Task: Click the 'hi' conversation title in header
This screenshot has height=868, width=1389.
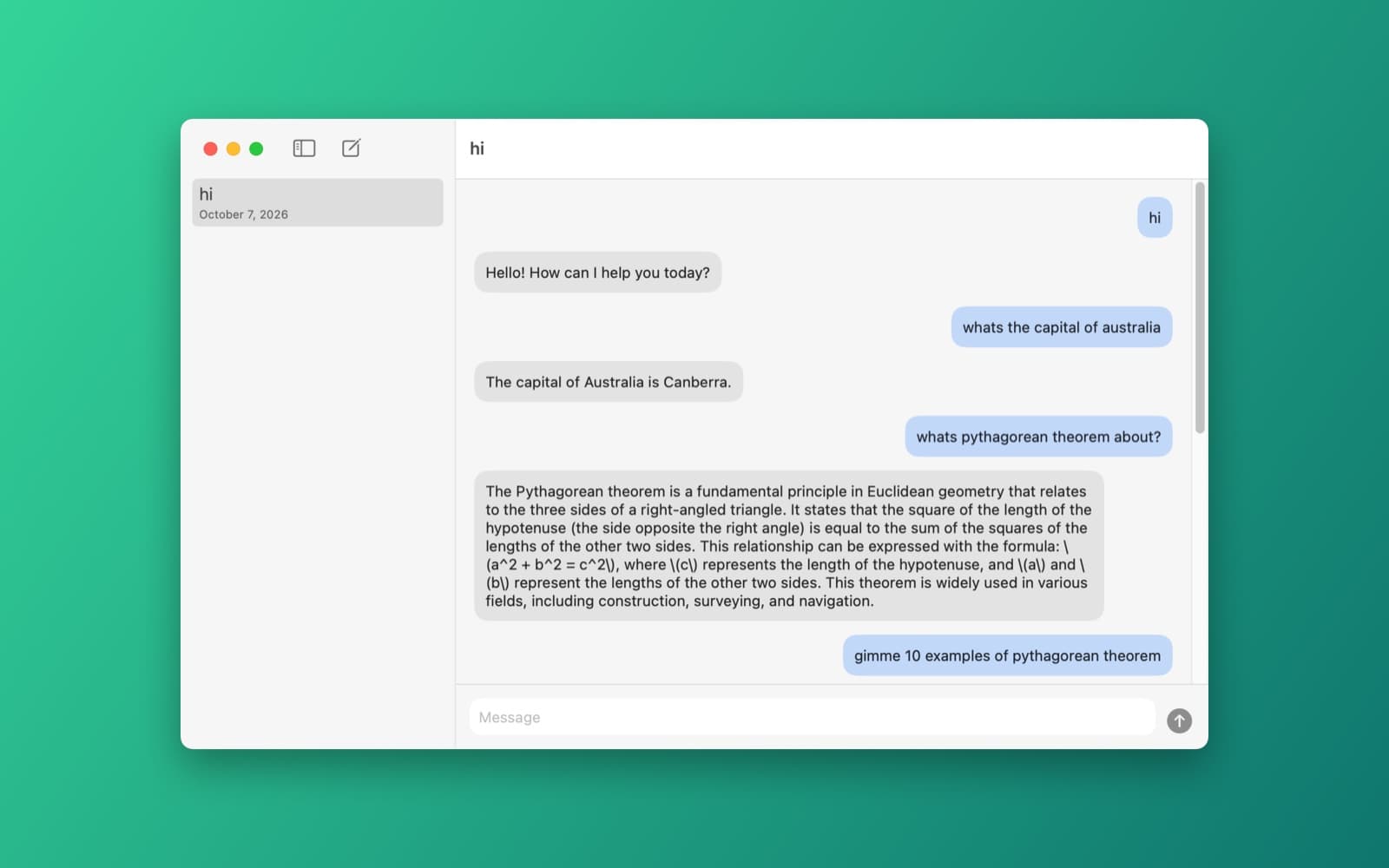Action: pos(477,148)
